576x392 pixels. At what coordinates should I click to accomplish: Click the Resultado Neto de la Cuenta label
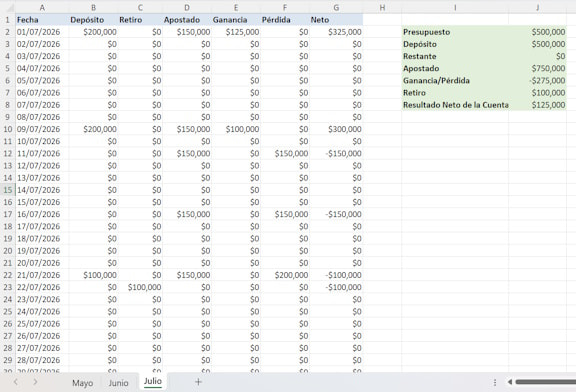pyautogui.click(x=455, y=105)
